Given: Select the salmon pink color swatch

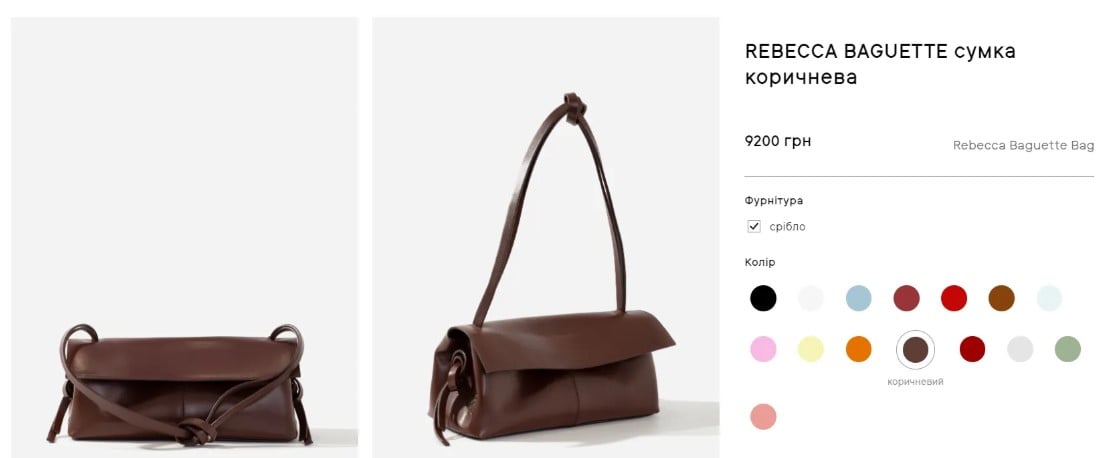Looking at the screenshot, I should (x=763, y=416).
